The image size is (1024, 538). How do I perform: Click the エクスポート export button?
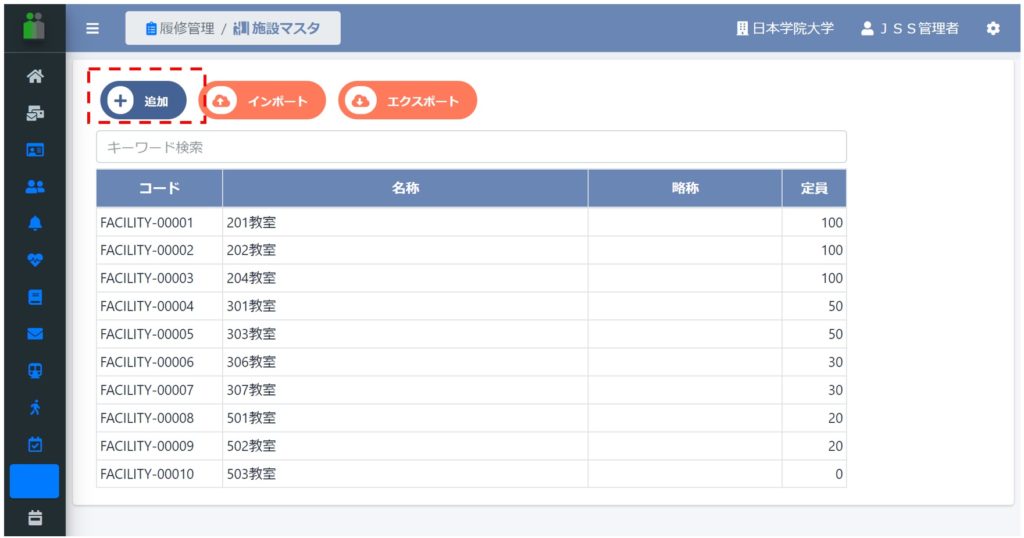pyautogui.click(x=408, y=101)
